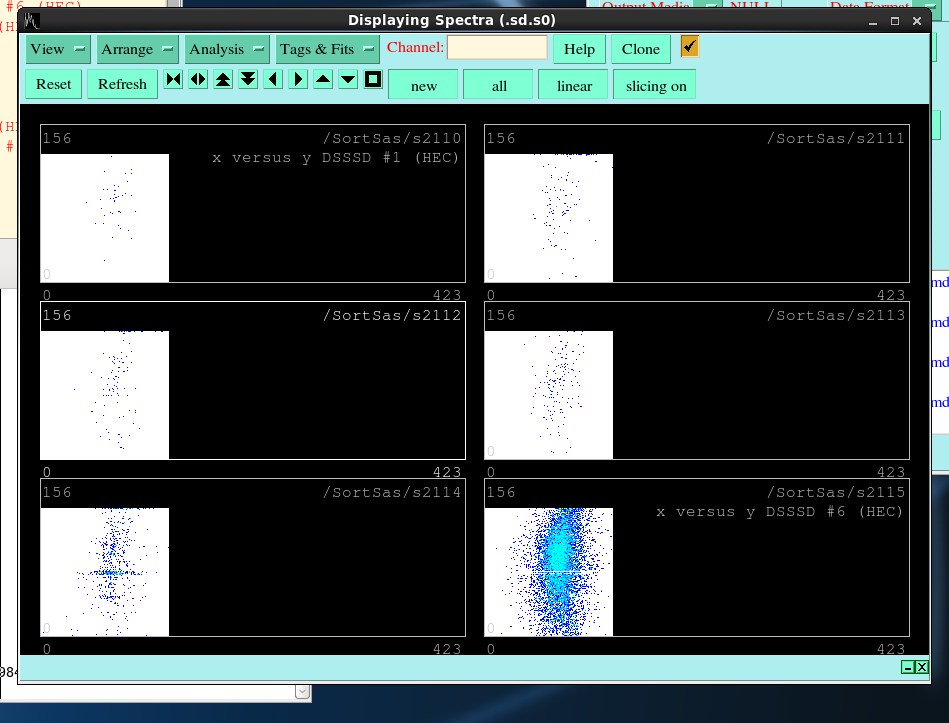The height and width of the screenshot is (723, 949).
Task: Click 'x versus y DSSSD #1 (HEC)' text
Action: pyautogui.click(x=336, y=158)
